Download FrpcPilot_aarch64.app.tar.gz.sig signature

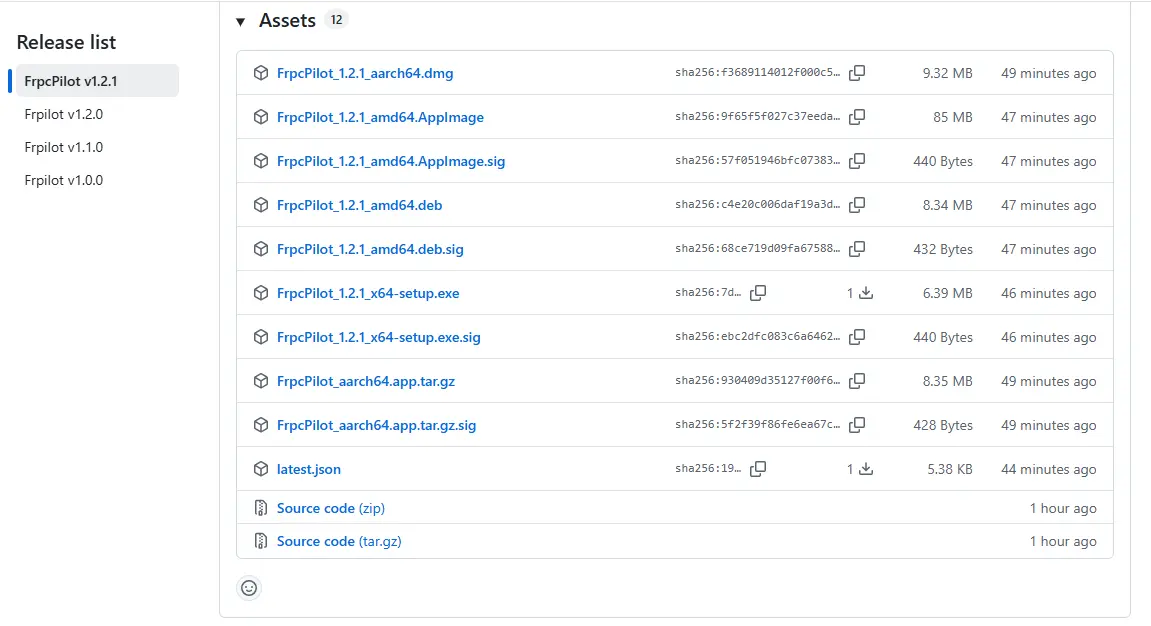click(377, 425)
